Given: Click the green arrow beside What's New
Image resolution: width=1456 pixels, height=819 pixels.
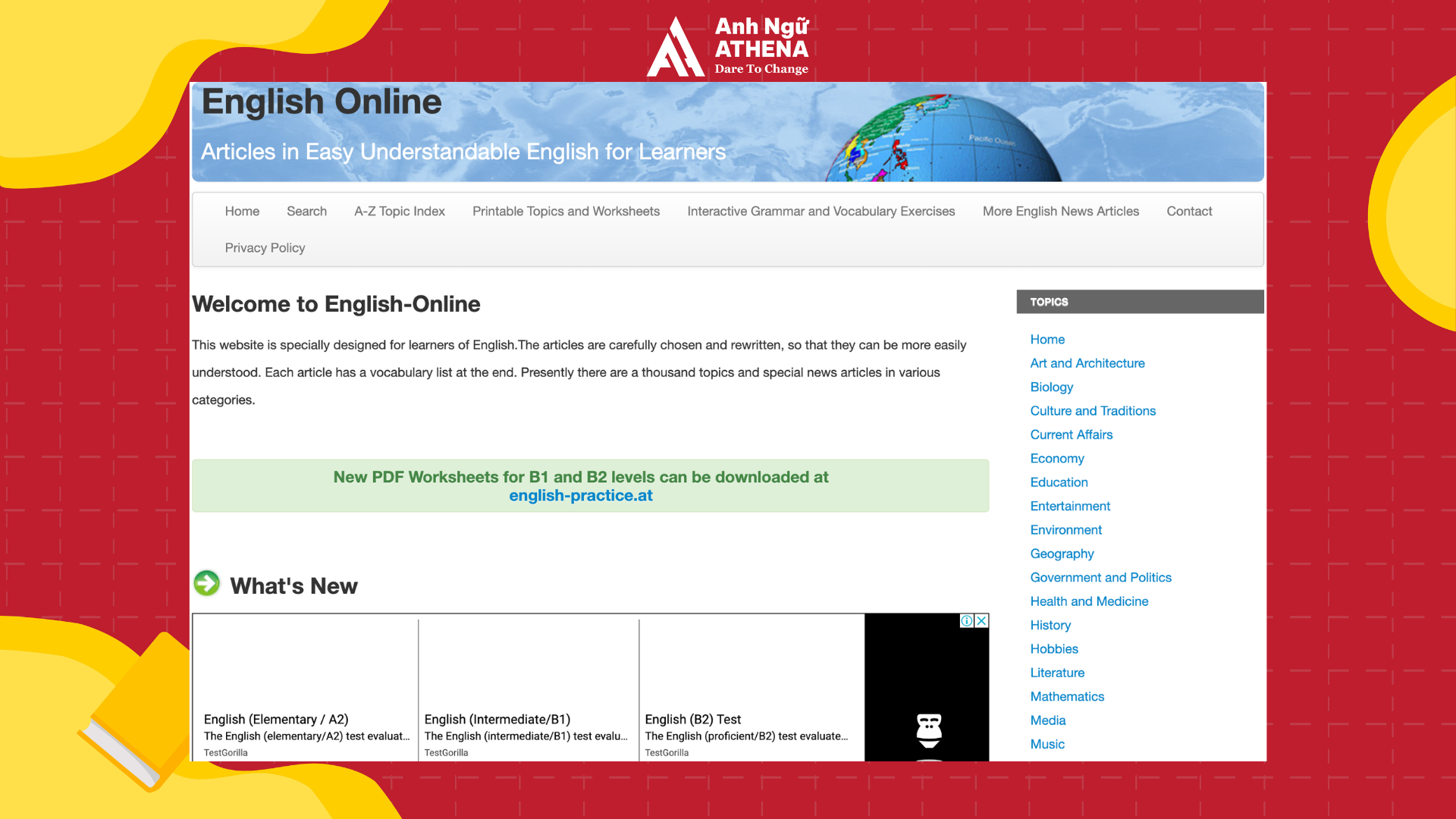Looking at the screenshot, I should pos(206,584).
